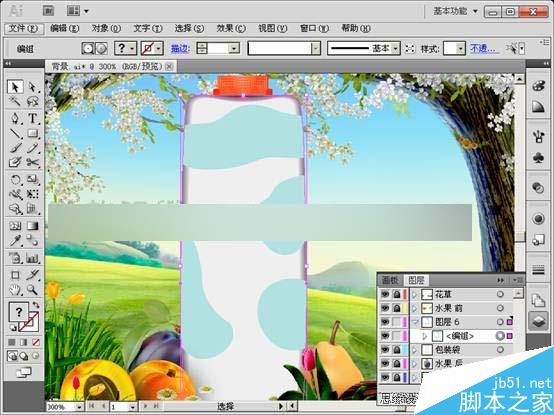The width and height of the screenshot is (554, 415).
Task: Click the Fill swatch with question mark
Action: pos(18,312)
